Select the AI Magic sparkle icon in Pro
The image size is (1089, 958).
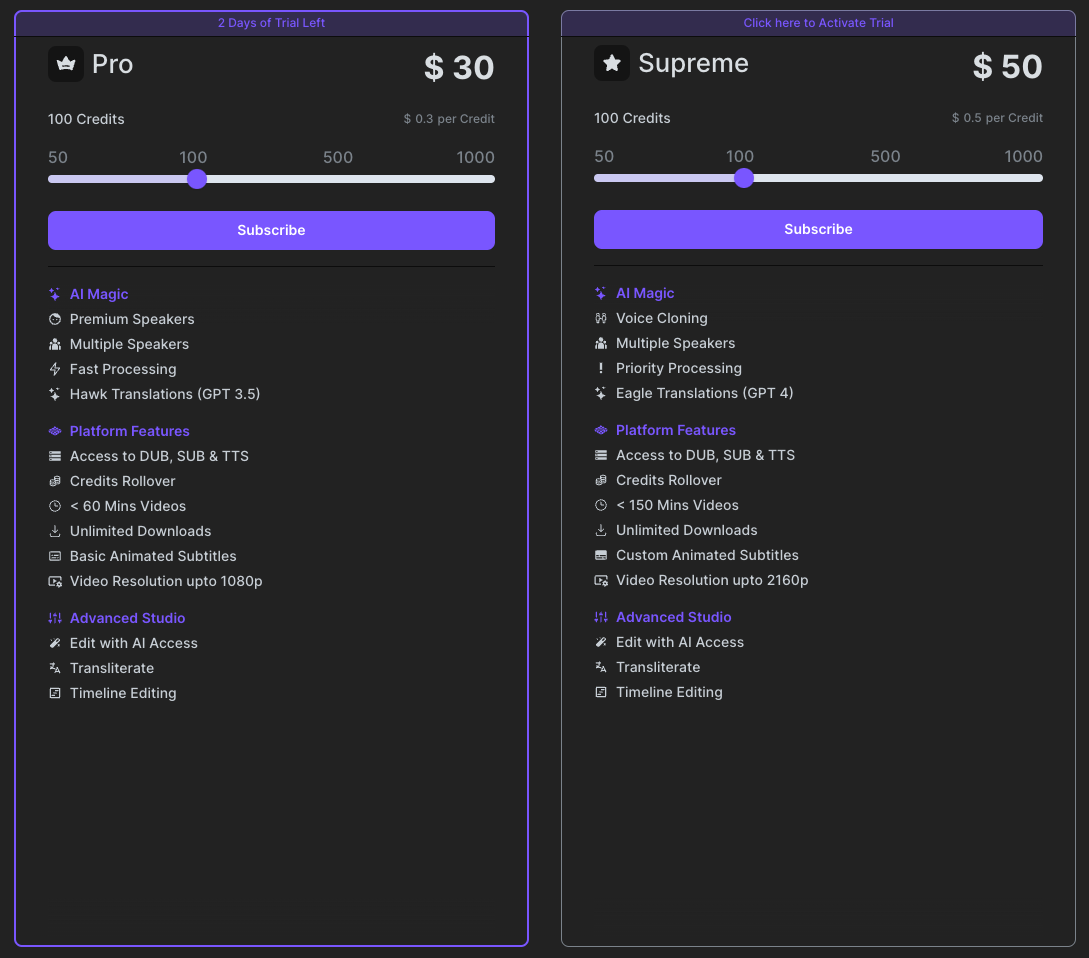coord(55,294)
